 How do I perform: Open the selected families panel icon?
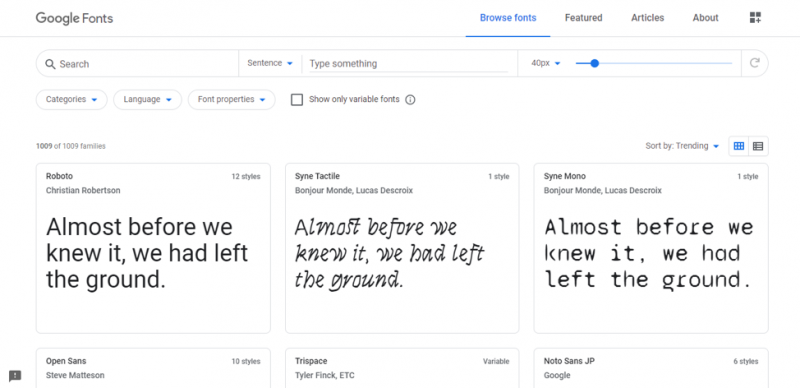[x=755, y=18]
